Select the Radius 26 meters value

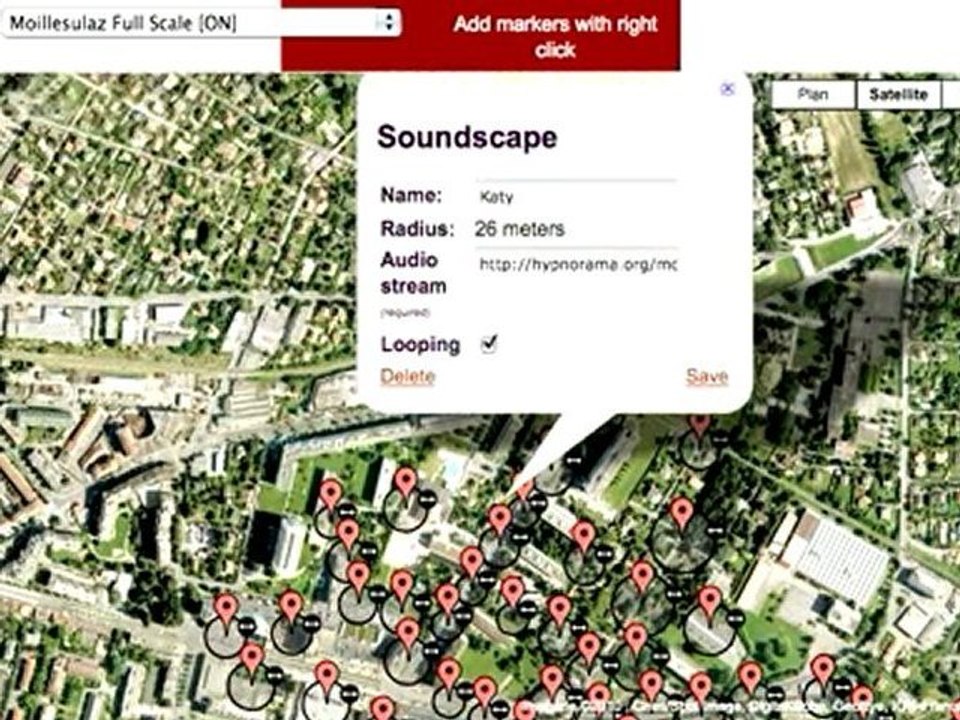tap(519, 229)
